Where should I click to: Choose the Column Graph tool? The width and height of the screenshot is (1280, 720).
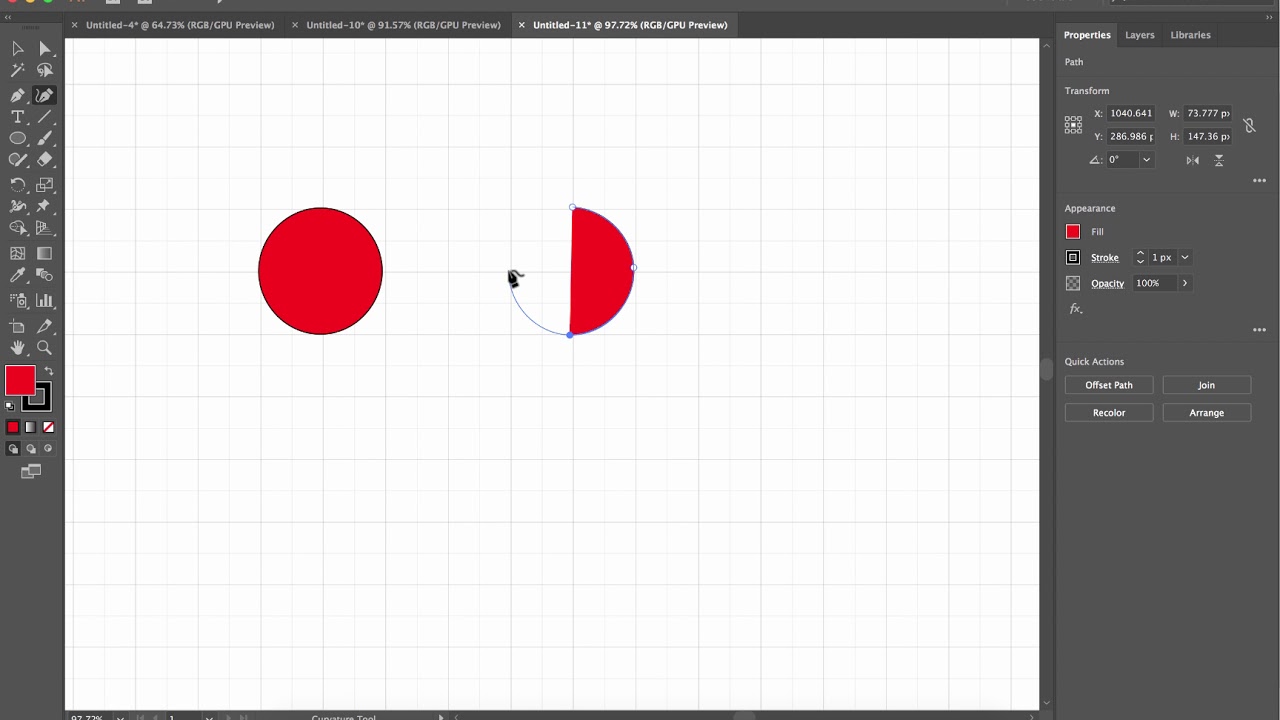[x=45, y=300]
